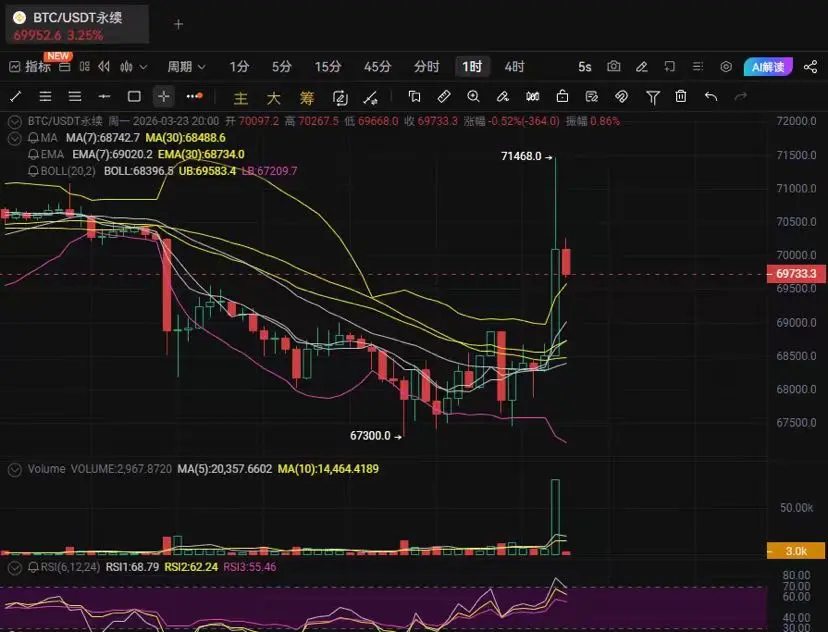Click the filter funnel icon
Viewport: 828px width, 632px height.
pyautogui.click(x=653, y=97)
